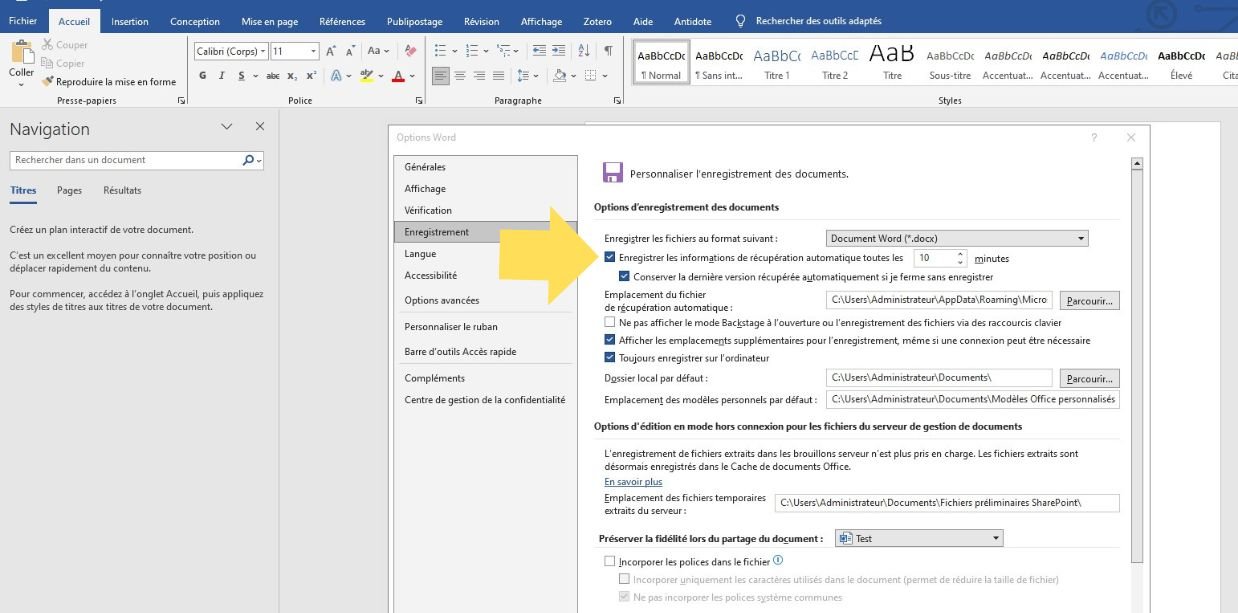Open the file format dropdown showing Document Word
1238x613 pixels.
[1079, 238]
